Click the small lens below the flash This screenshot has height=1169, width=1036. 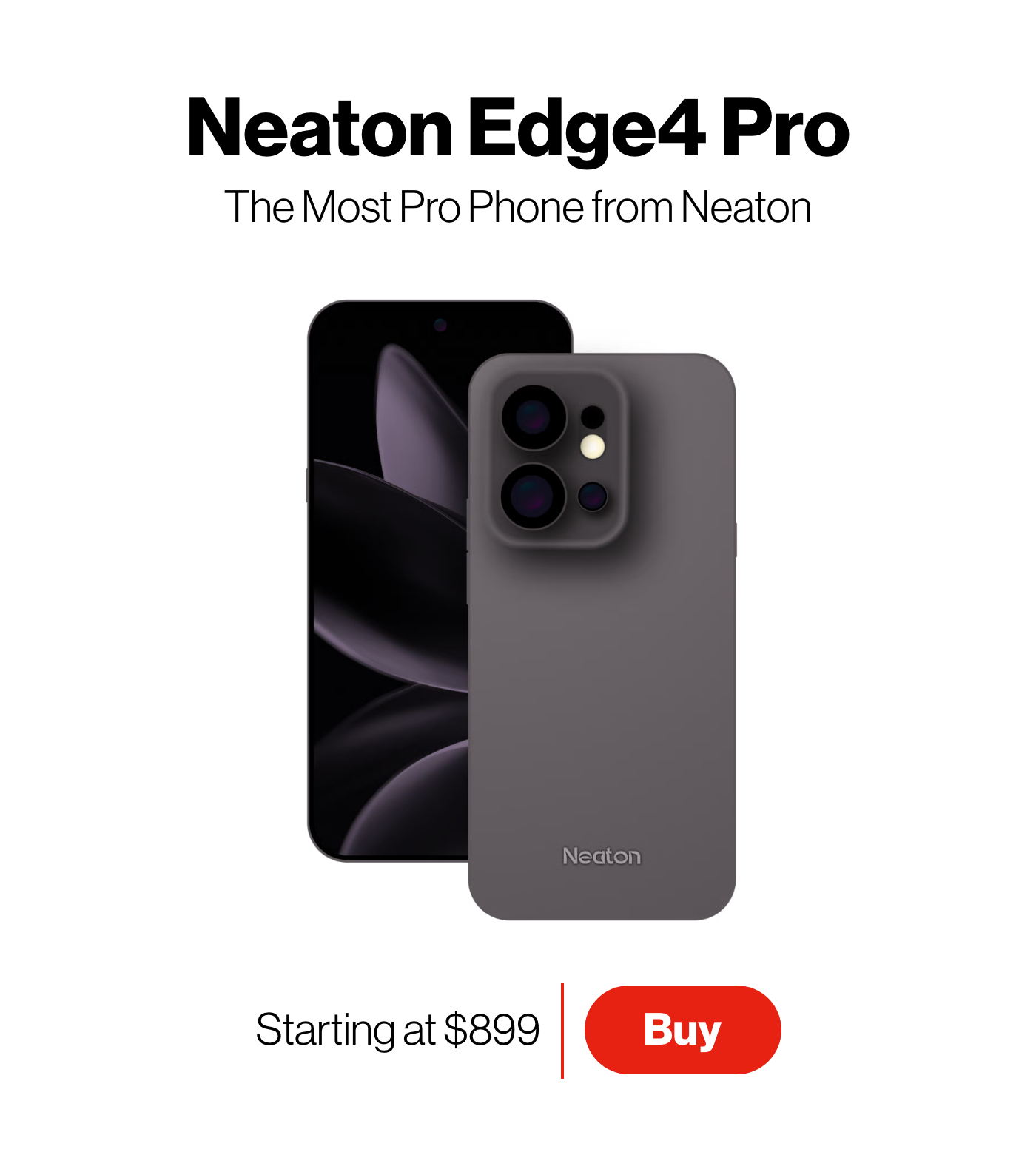point(593,496)
